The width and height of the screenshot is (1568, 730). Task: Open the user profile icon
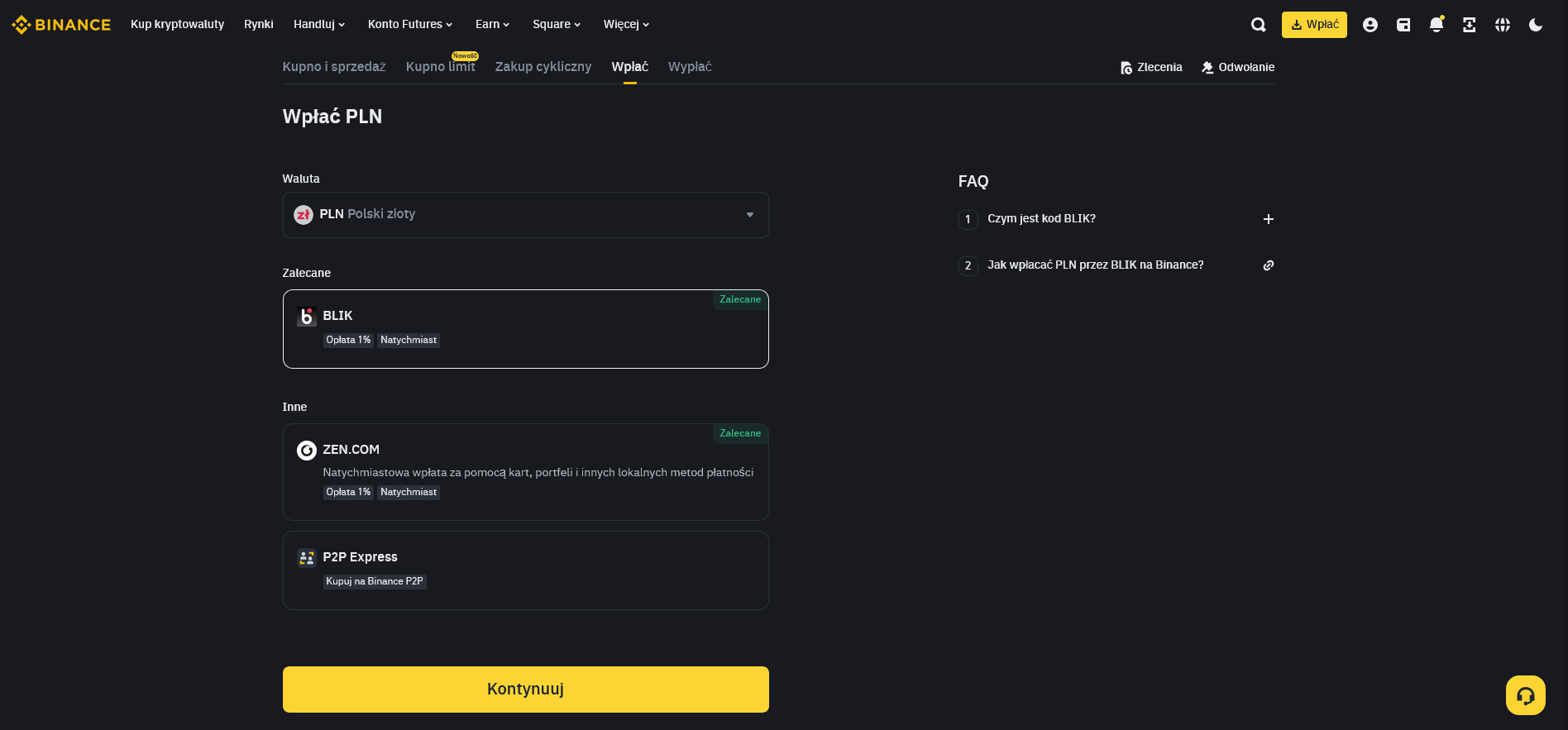(1370, 25)
